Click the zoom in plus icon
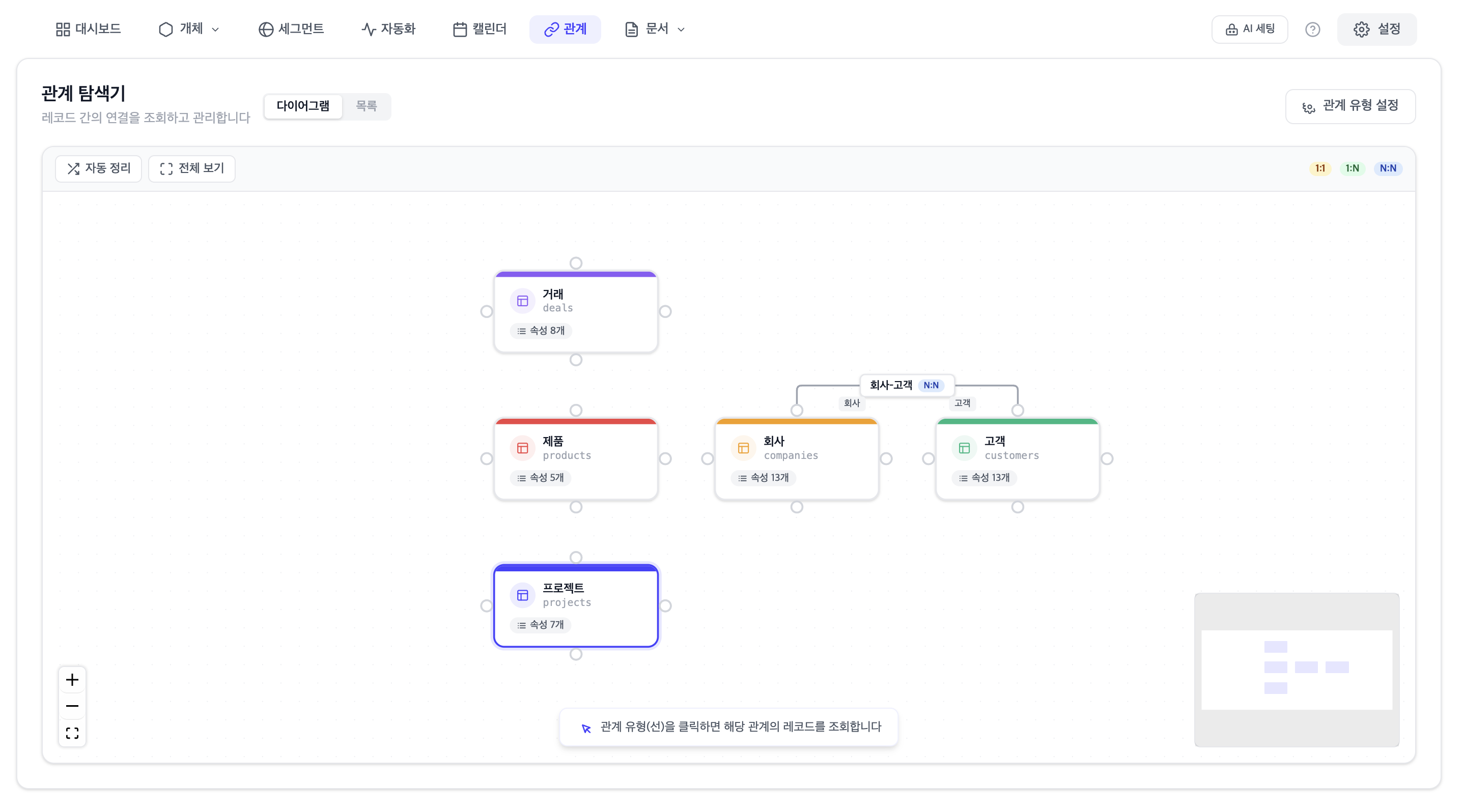Screen dimensions: 1464x812 point(72,680)
